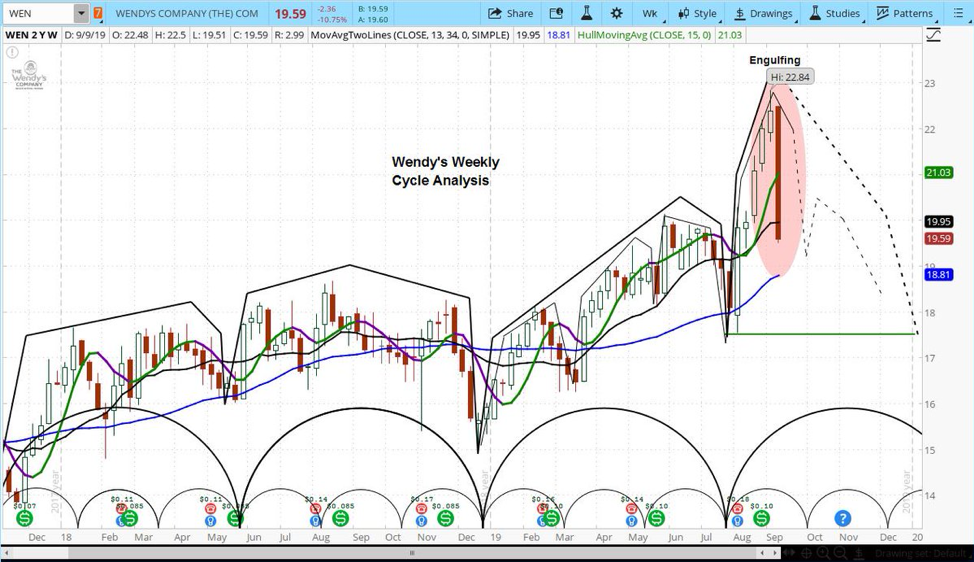Open the Drawings menu
The height and width of the screenshot is (562, 974).
tap(765, 13)
